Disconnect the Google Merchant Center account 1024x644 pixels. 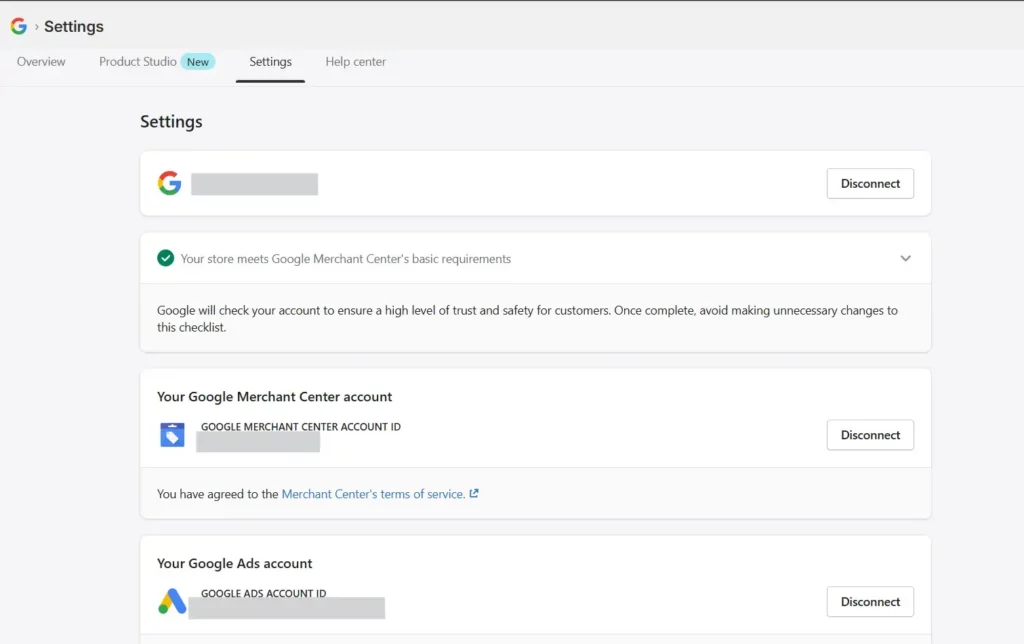click(x=870, y=435)
